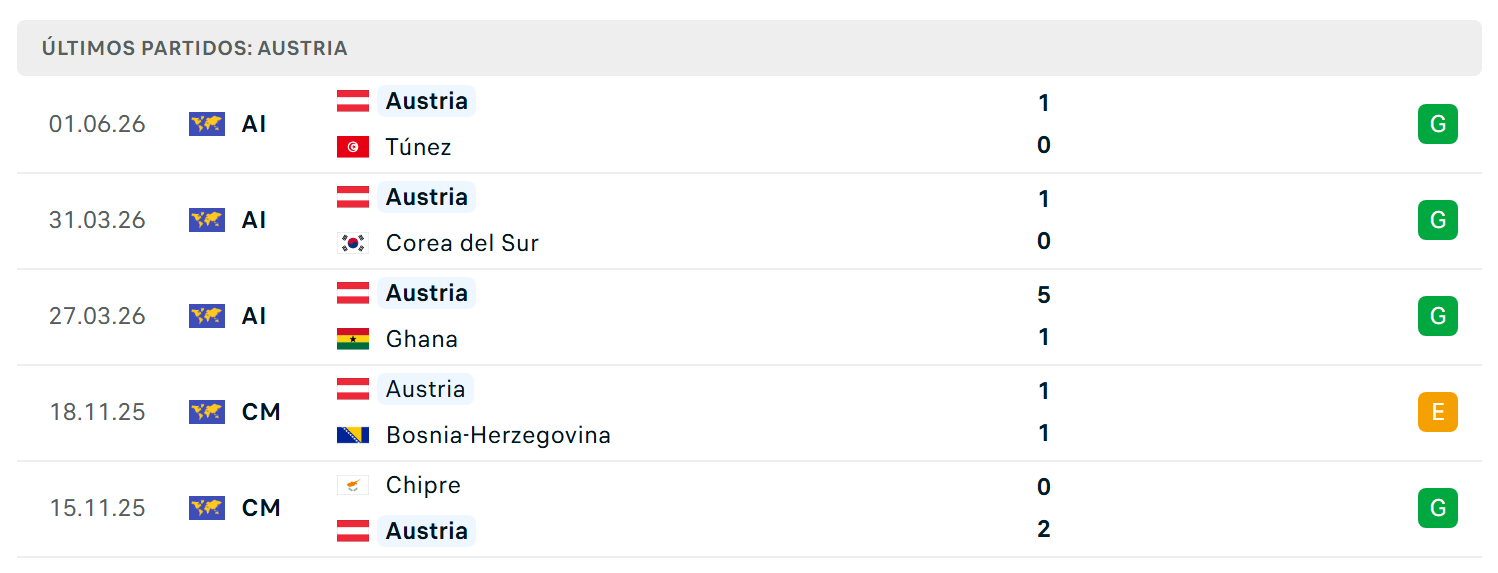This screenshot has width=1498, height=573.
Task: Click the Ghana flag icon
Action: click(353, 339)
